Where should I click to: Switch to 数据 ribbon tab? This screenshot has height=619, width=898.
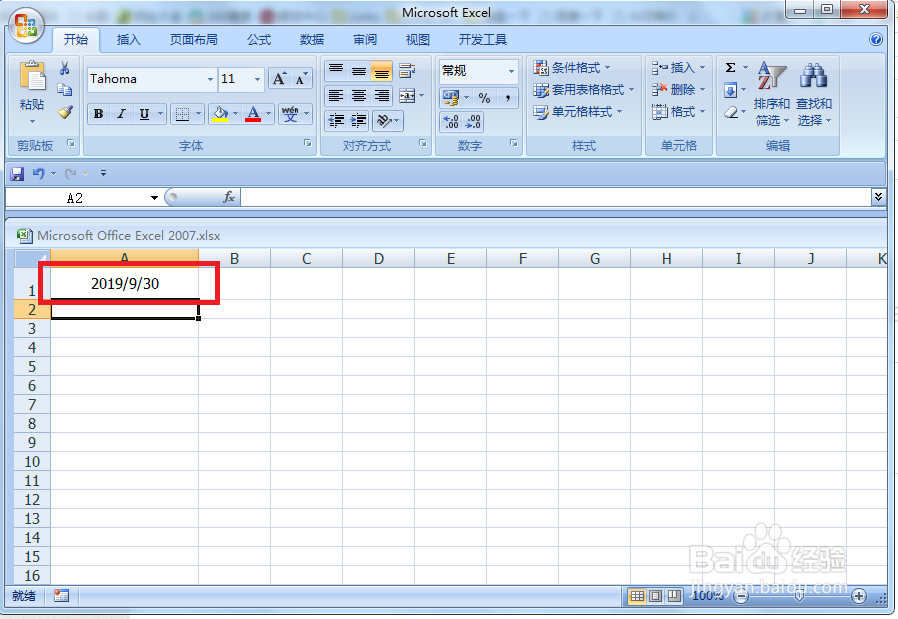312,40
